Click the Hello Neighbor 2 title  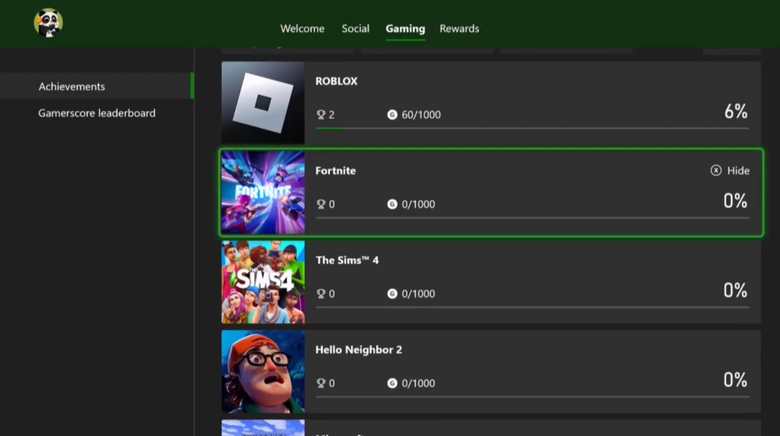(x=359, y=350)
